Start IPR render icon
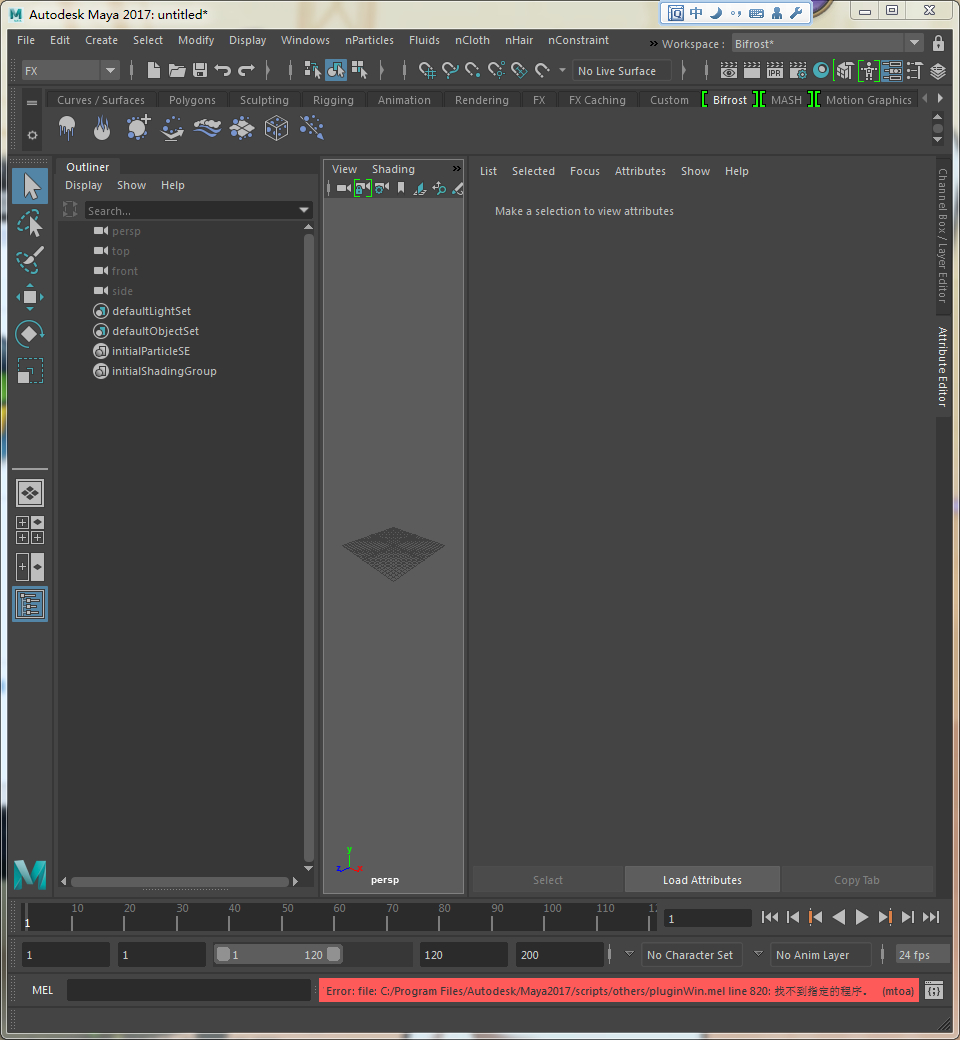This screenshot has width=960, height=1040. pyautogui.click(x=774, y=70)
